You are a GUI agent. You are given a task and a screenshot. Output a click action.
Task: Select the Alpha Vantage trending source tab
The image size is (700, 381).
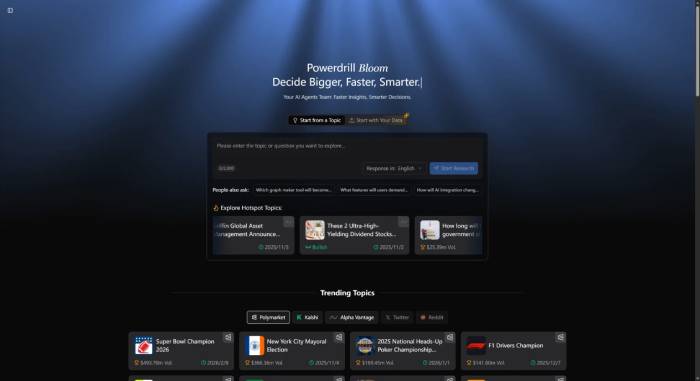(x=352, y=317)
